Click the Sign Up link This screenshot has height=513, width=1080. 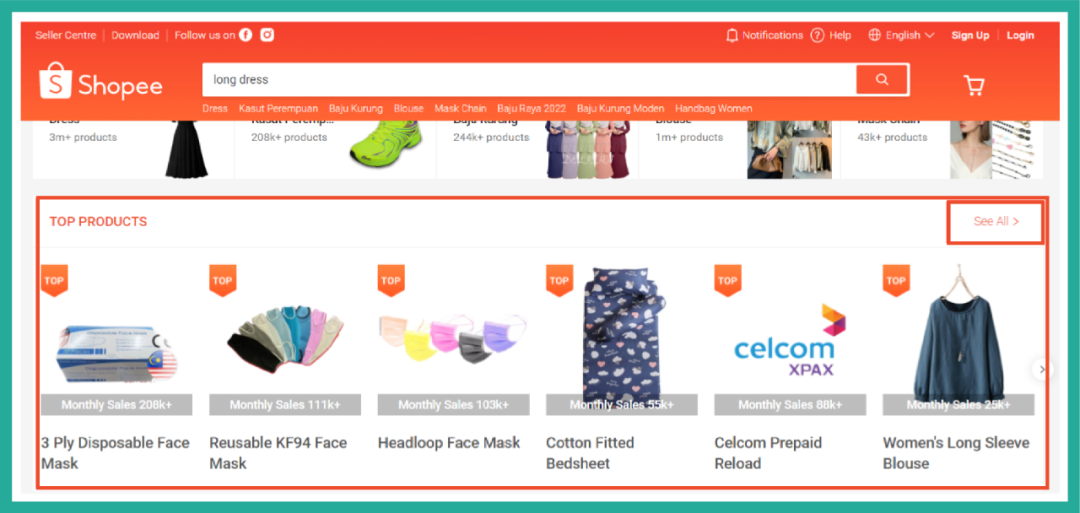pos(970,35)
